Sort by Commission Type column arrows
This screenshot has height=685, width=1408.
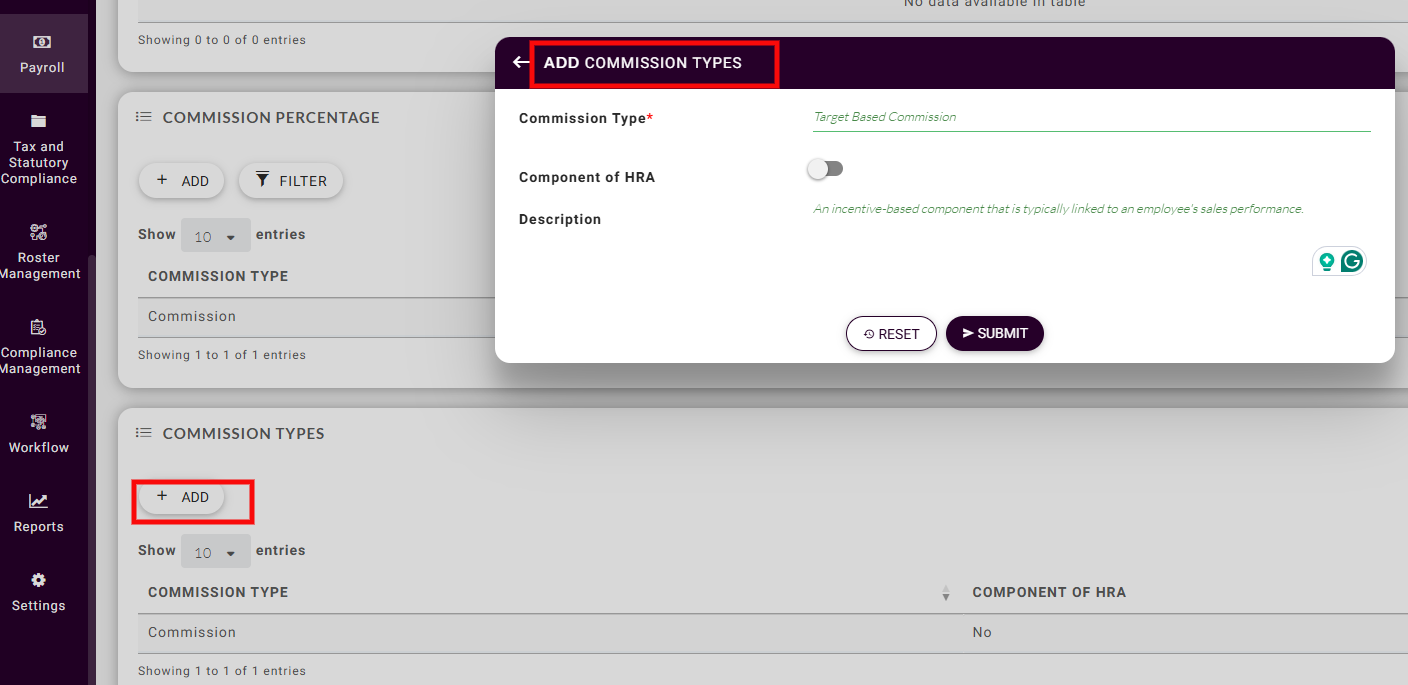click(x=945, y=594)
